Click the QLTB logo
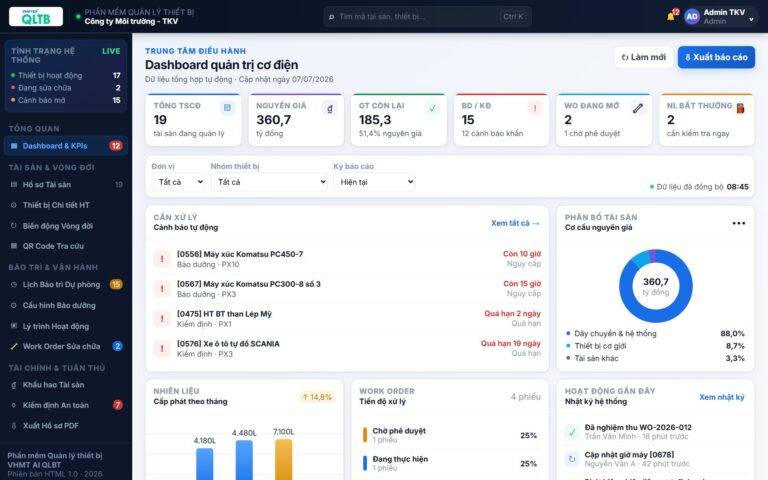768x480 pixels. pos(36,16)
